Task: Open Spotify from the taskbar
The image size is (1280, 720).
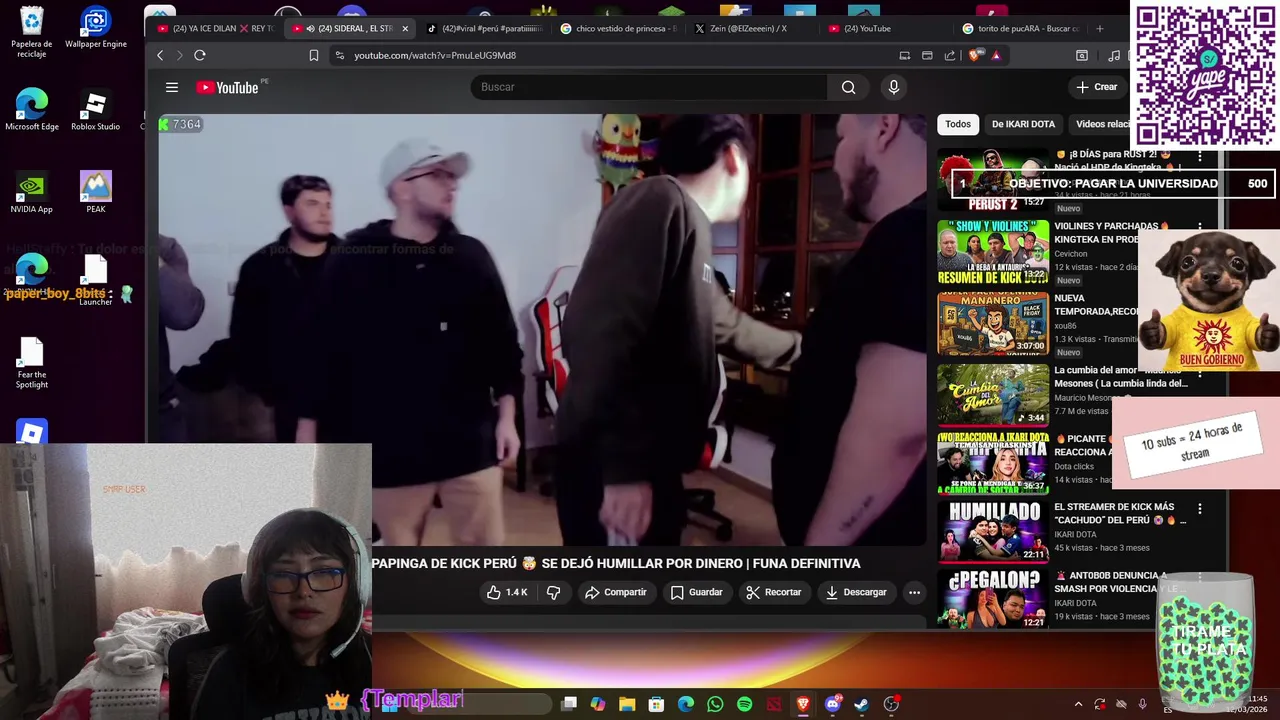Action: click(x=744, y=704)
